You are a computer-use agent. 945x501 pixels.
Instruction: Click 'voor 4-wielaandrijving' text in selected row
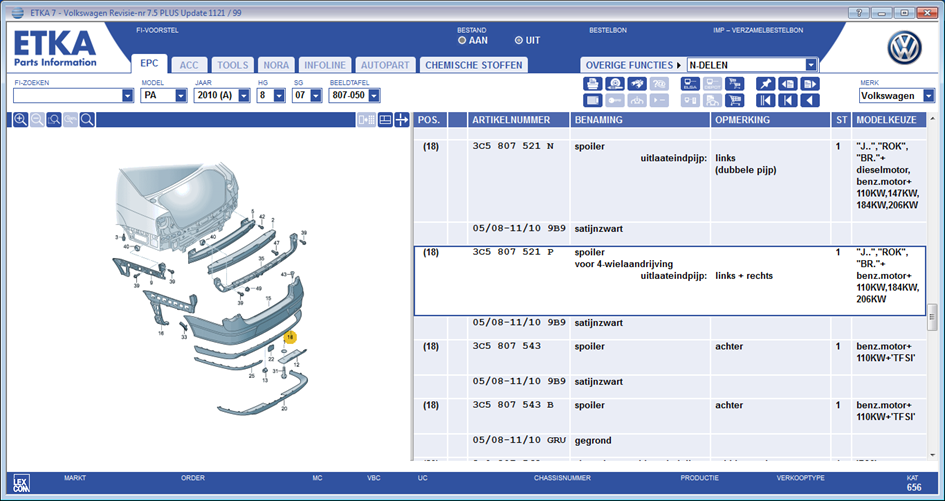pyautogui.click(x=624, y=264)
